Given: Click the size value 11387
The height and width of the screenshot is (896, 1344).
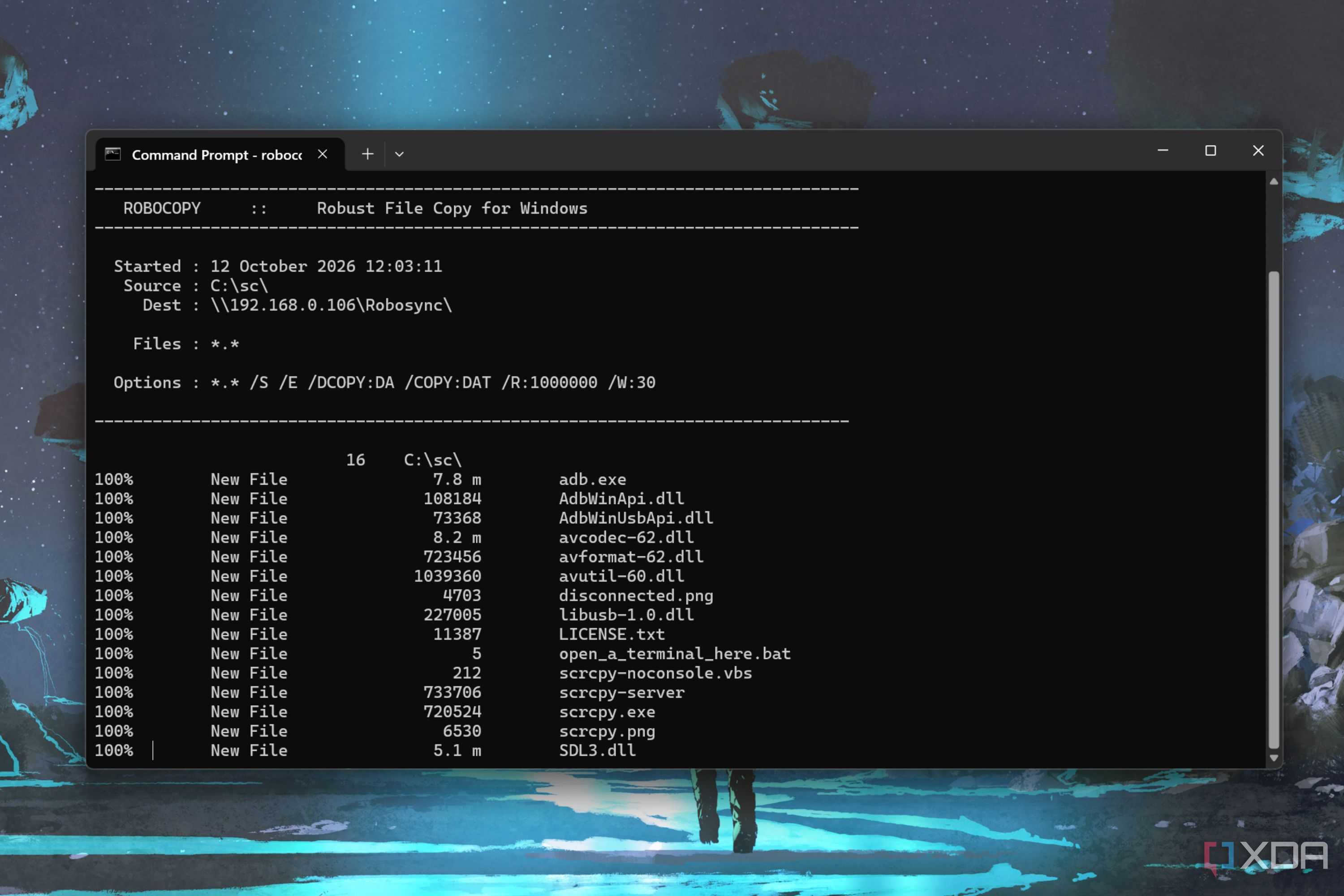Looking at the screenshot, I should point(457,634).
